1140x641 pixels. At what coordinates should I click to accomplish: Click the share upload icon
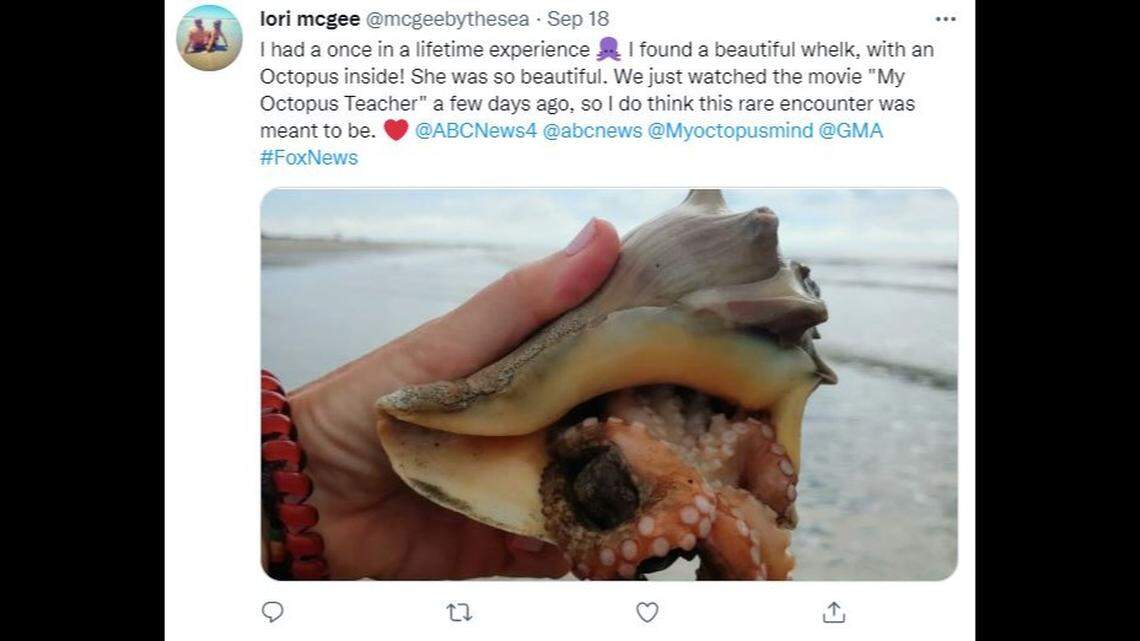[834, 611]
